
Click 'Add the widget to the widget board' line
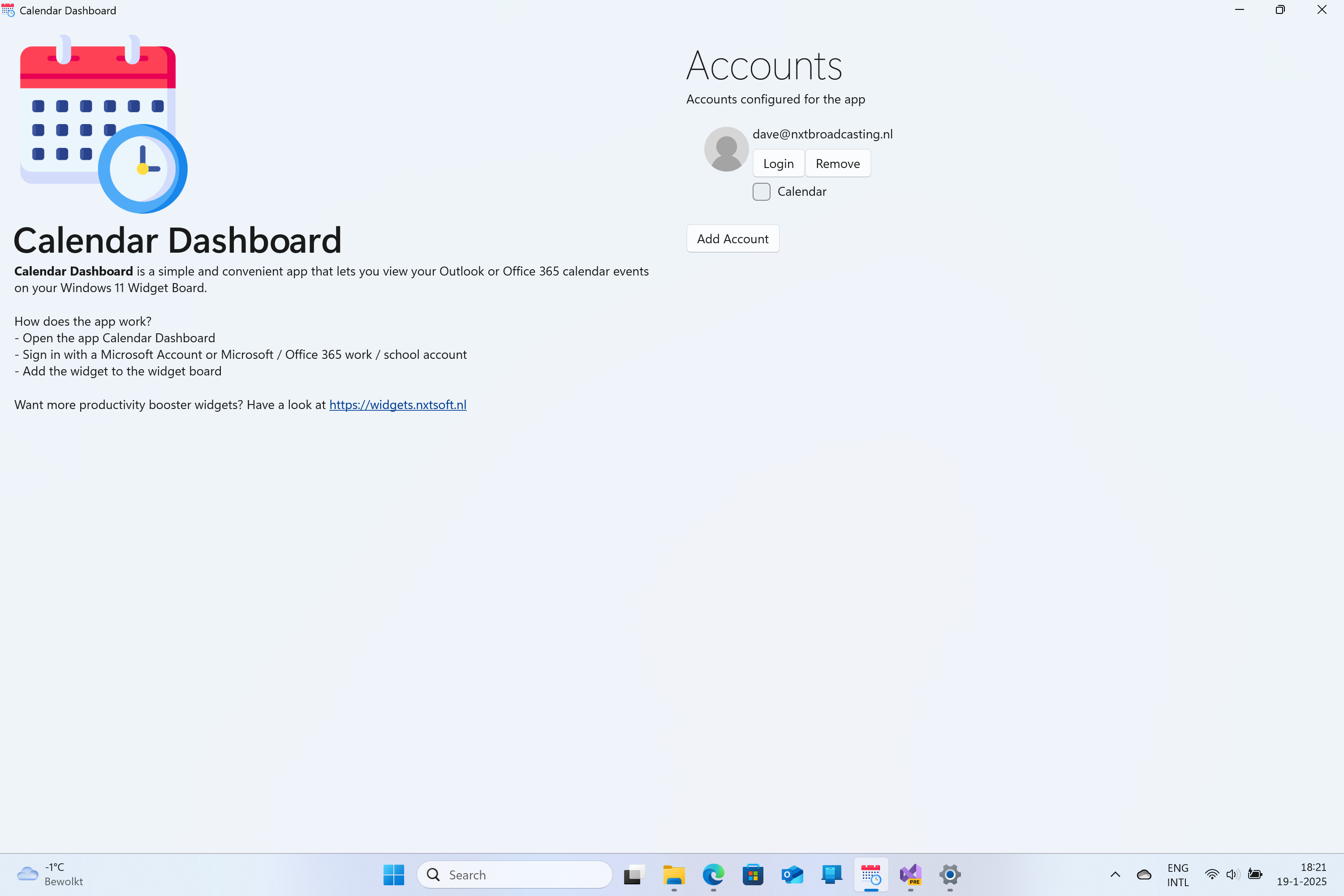(118, 371)
